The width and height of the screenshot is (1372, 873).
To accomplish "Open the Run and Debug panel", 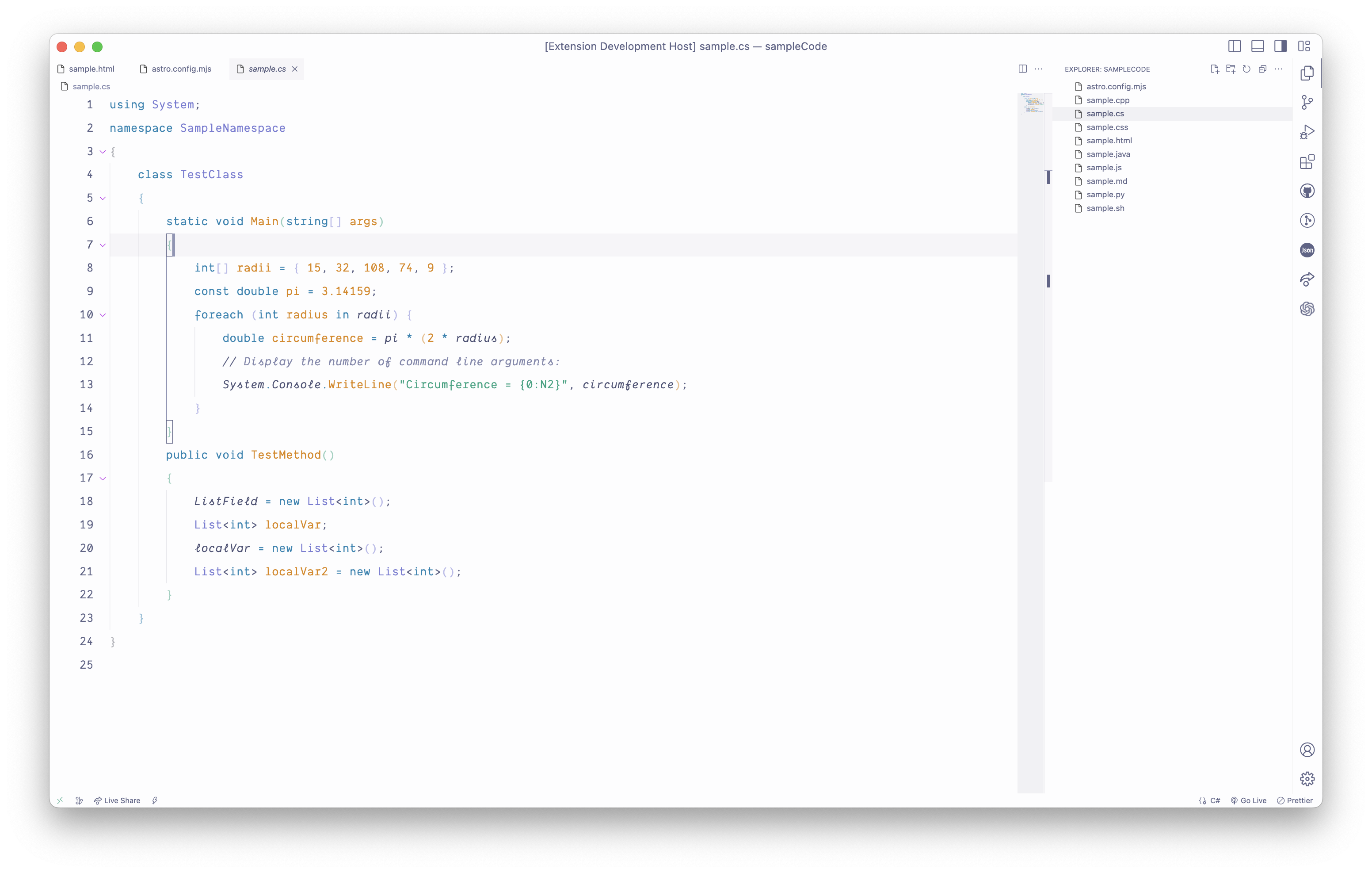I will [x=1307, y=132].
